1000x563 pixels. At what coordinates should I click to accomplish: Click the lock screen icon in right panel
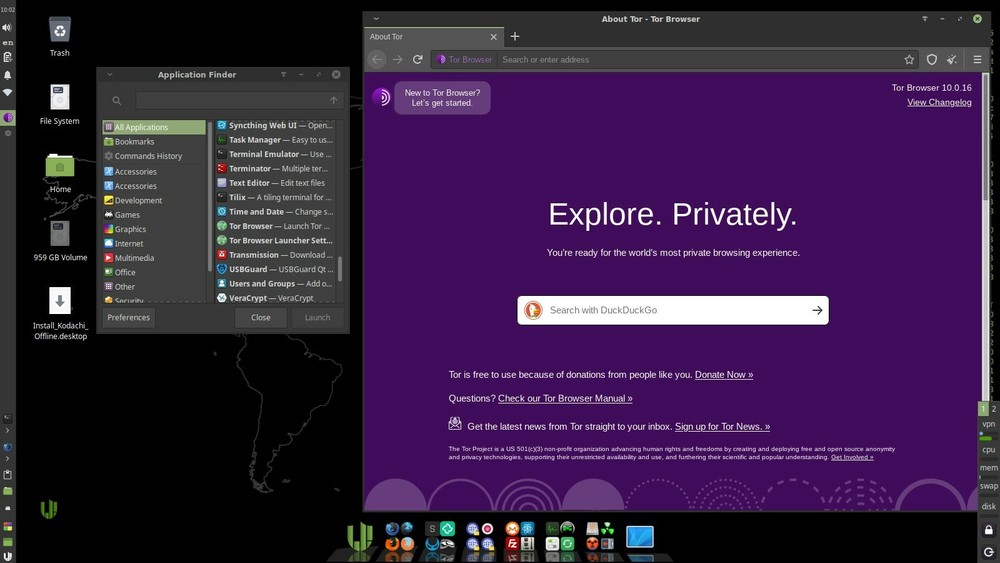pos(989,530)
